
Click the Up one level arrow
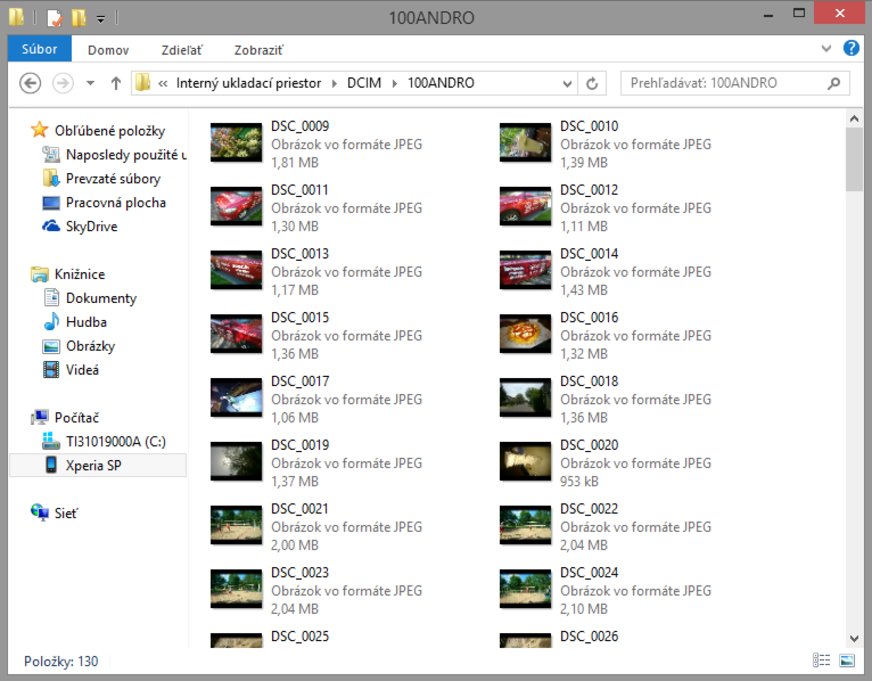(x=116, y=84)
